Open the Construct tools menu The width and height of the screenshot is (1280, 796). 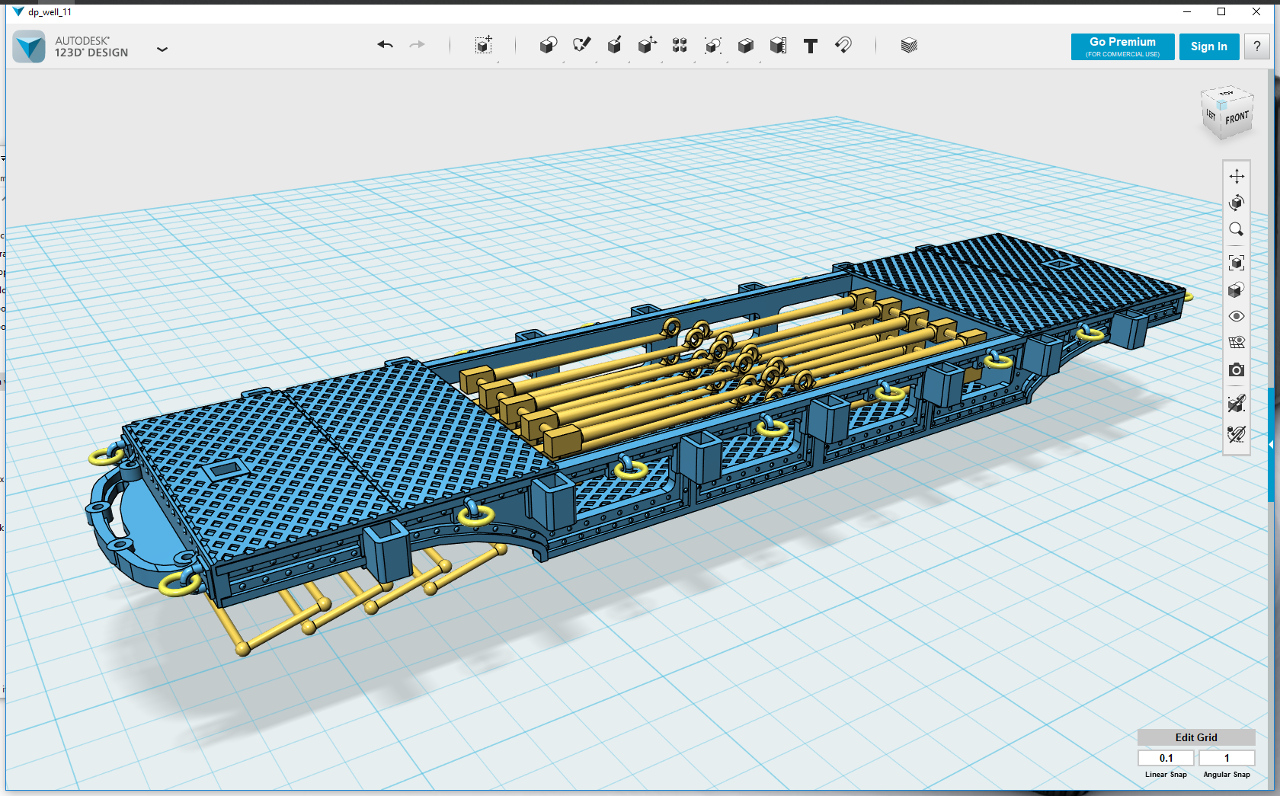point(615,45)
